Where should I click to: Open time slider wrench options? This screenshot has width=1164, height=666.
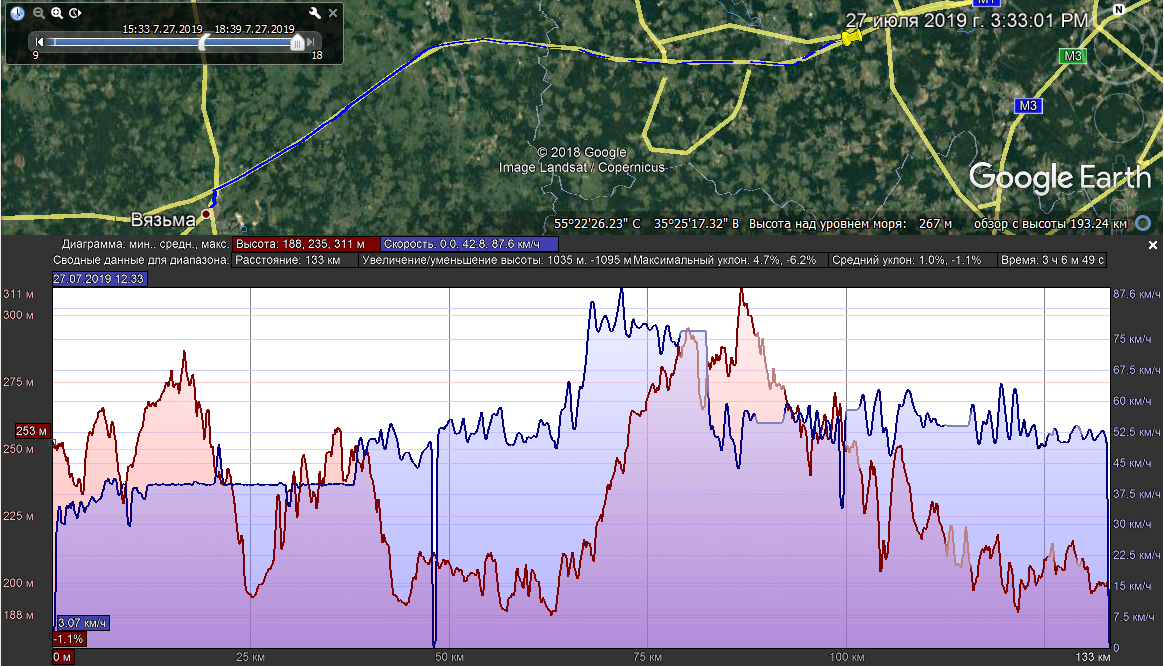point(315,13)
